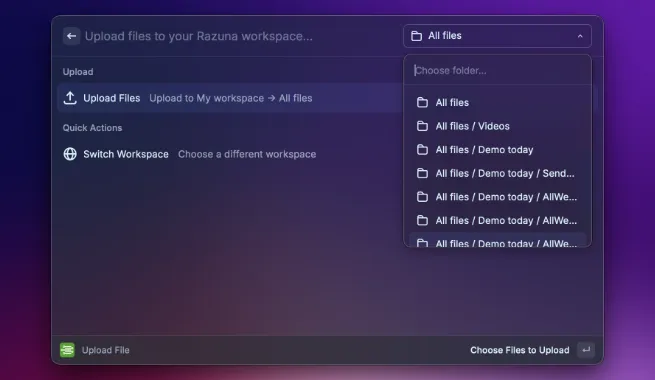Click the chevron arrow in folder dropdown
The image size is (655, 380).
click(x=580, y=36)
